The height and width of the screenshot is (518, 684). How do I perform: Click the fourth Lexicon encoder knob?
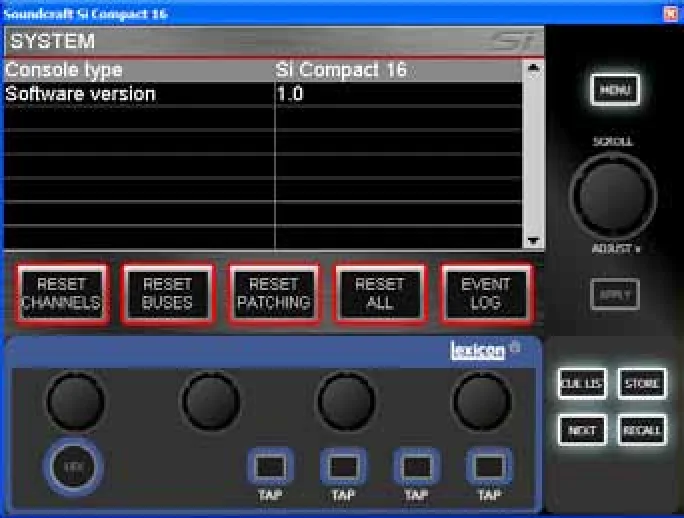[482, 401]
